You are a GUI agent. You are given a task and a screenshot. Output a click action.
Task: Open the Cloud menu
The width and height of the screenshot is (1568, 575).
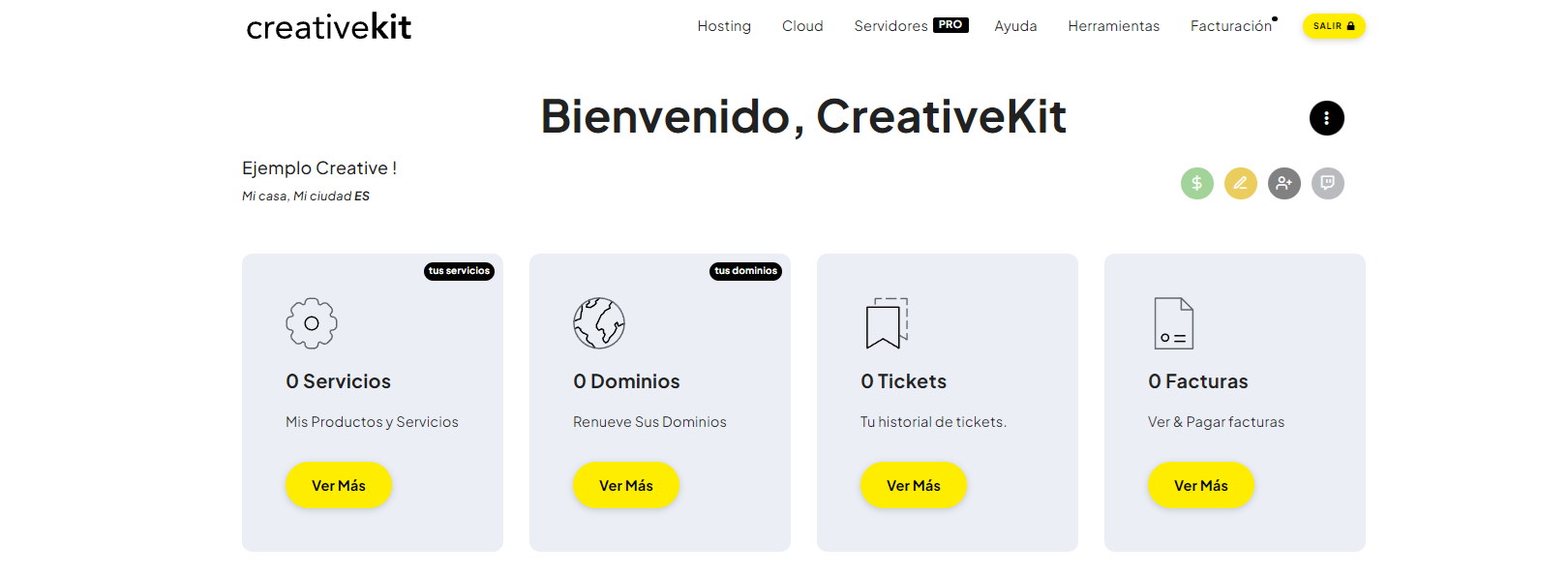click(802, 26)
